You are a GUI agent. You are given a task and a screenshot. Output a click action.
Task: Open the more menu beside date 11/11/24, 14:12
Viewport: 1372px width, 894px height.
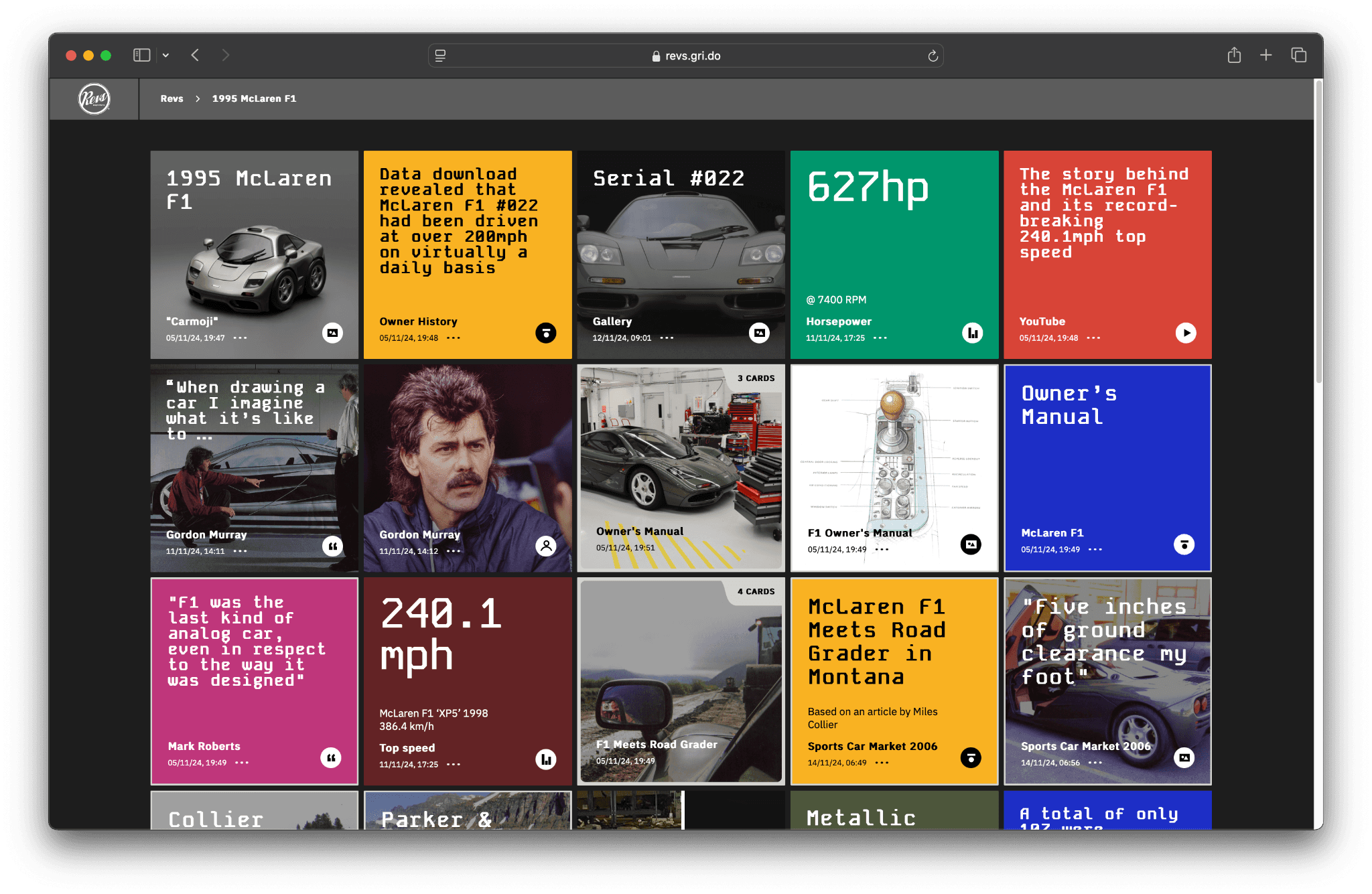[x=454, y=551]
